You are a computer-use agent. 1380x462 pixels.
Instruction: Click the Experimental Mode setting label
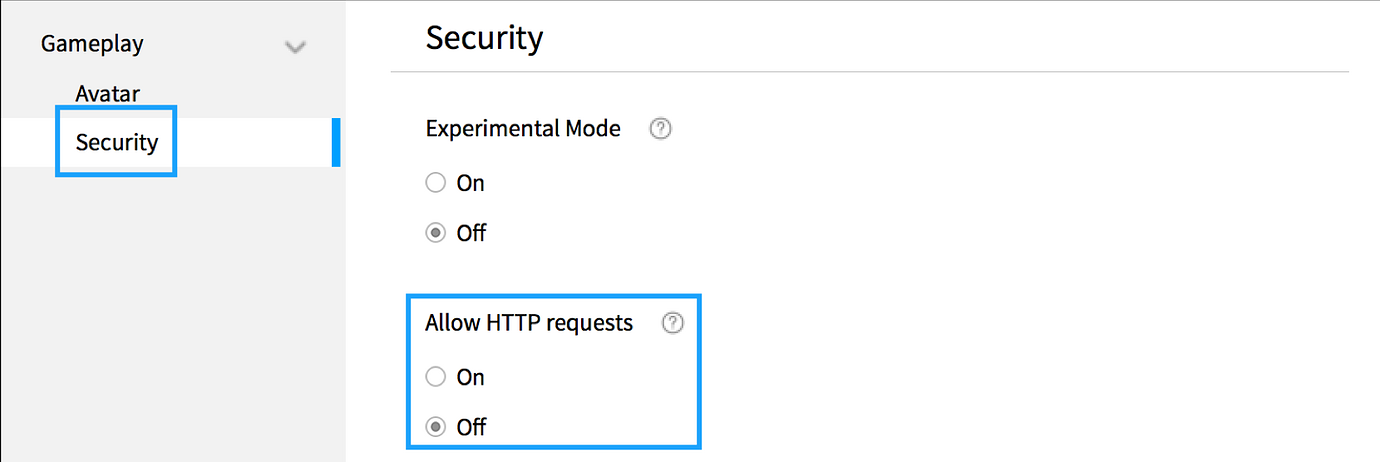pyautogui.click(x=523, y=129)
